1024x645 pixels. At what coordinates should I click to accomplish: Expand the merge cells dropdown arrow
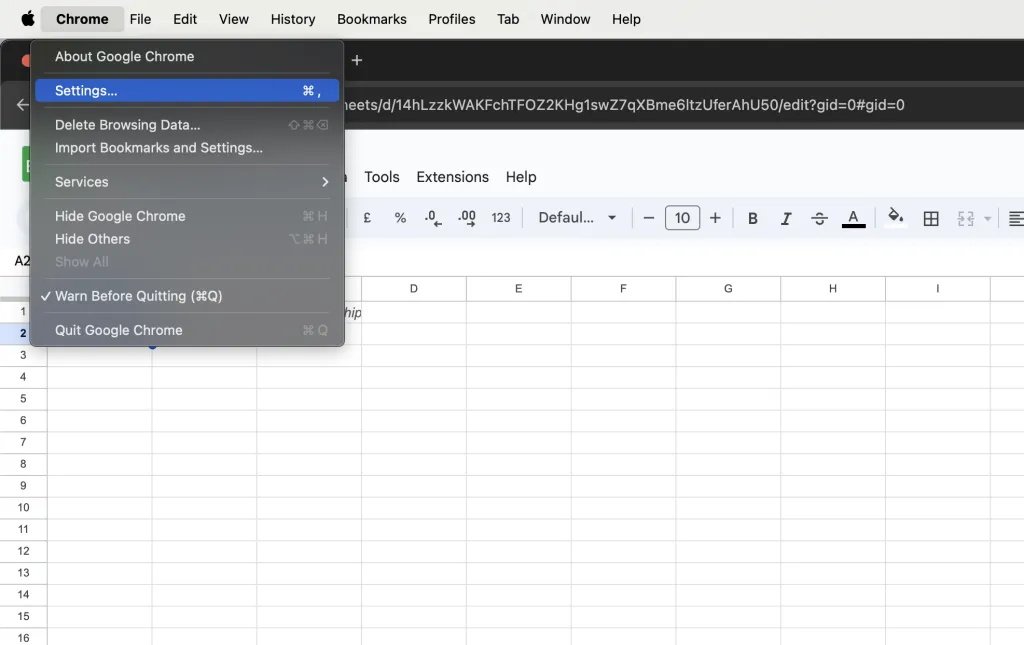(x=986, y=218)
